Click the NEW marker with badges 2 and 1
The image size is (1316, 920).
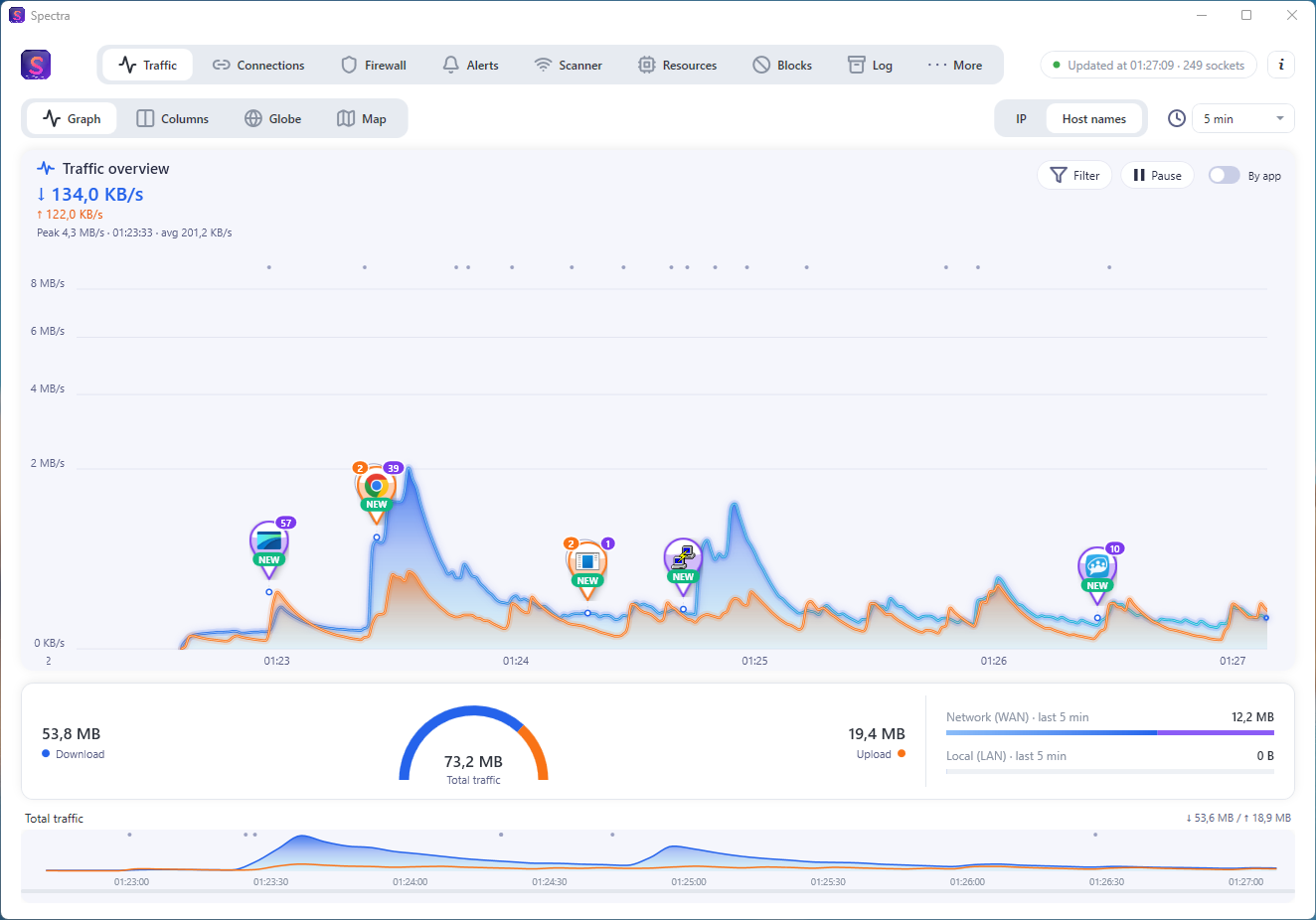(x=587, y=568)
